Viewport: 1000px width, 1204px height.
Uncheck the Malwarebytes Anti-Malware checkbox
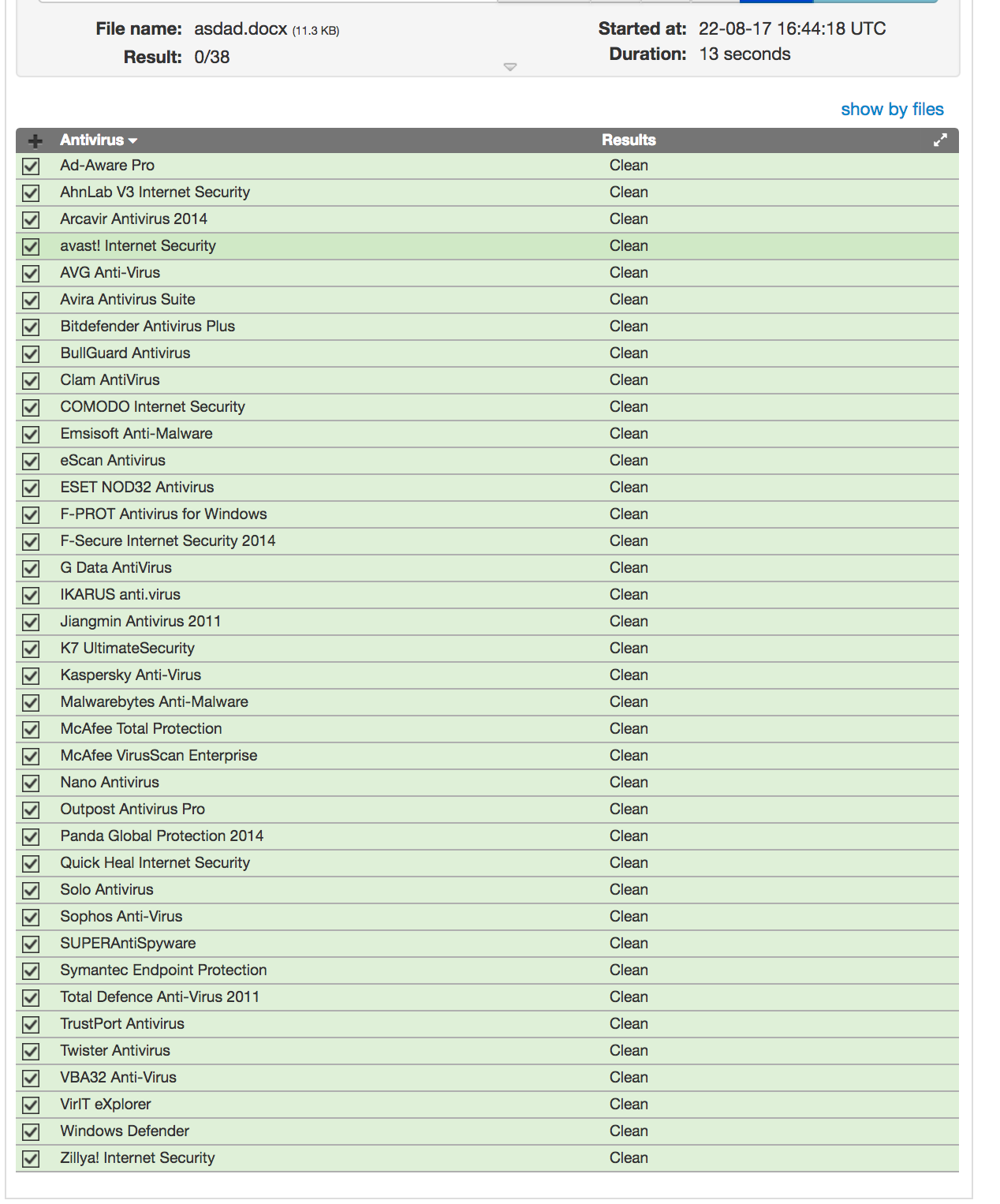click(31, 702)
